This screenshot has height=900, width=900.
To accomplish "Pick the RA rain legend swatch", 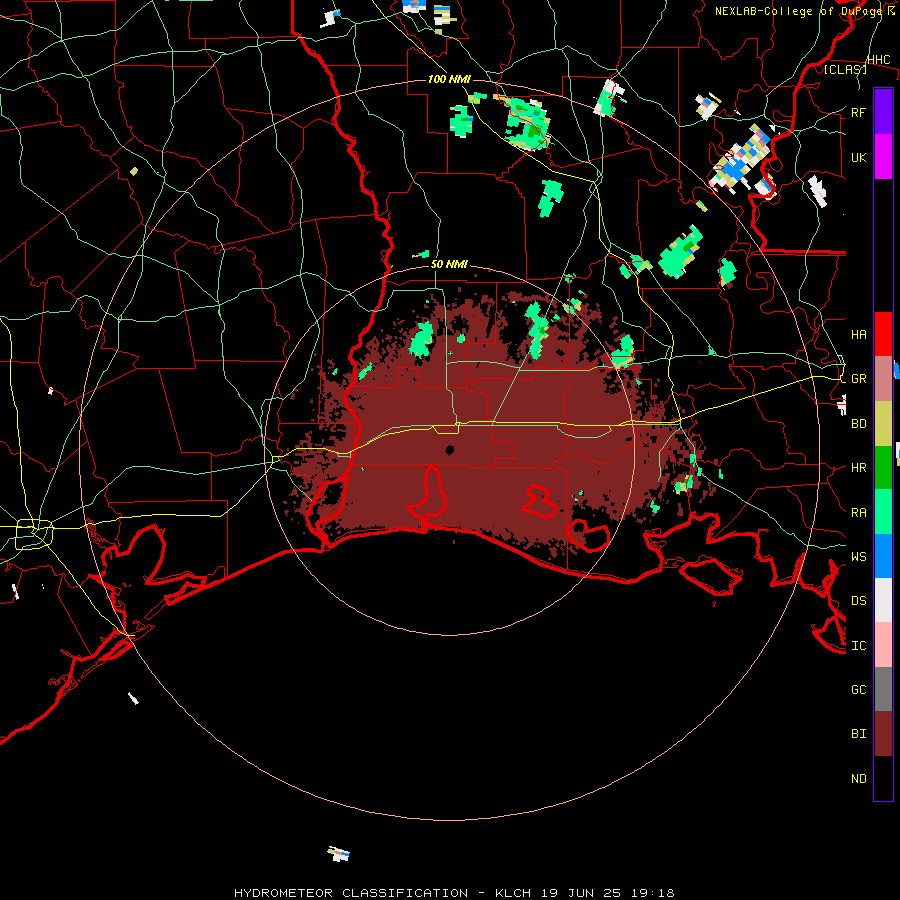I will point(883,512).
